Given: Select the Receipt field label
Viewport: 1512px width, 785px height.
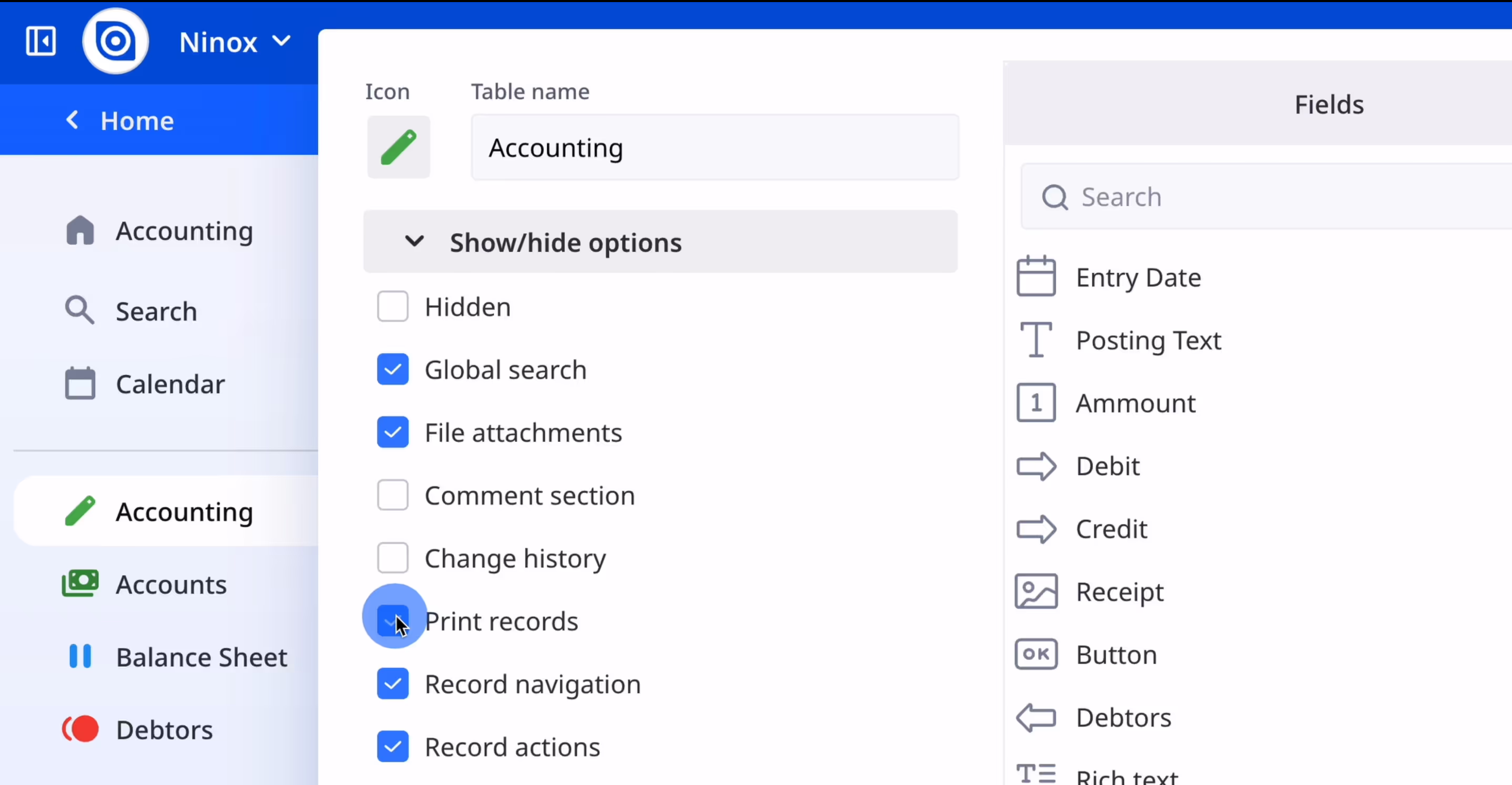Looking at the screenshot, I should pos(1119,592).
